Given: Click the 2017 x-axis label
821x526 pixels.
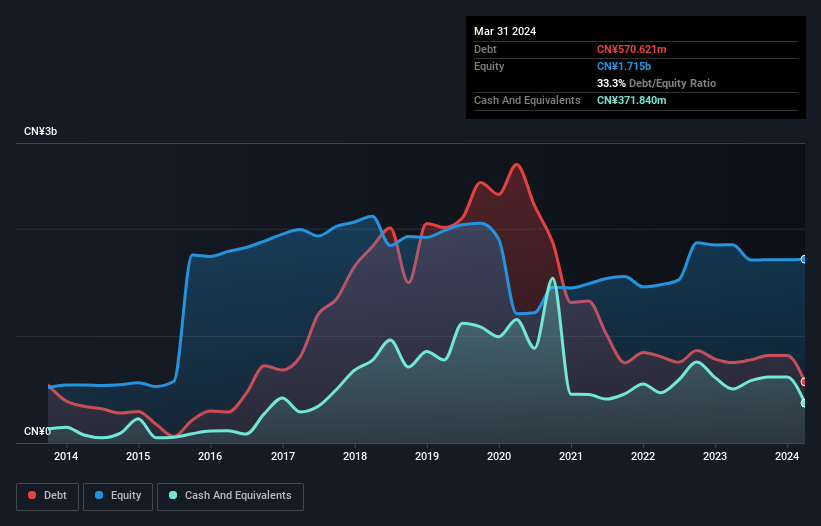Looking at the screenshot, I should [283, 456].
